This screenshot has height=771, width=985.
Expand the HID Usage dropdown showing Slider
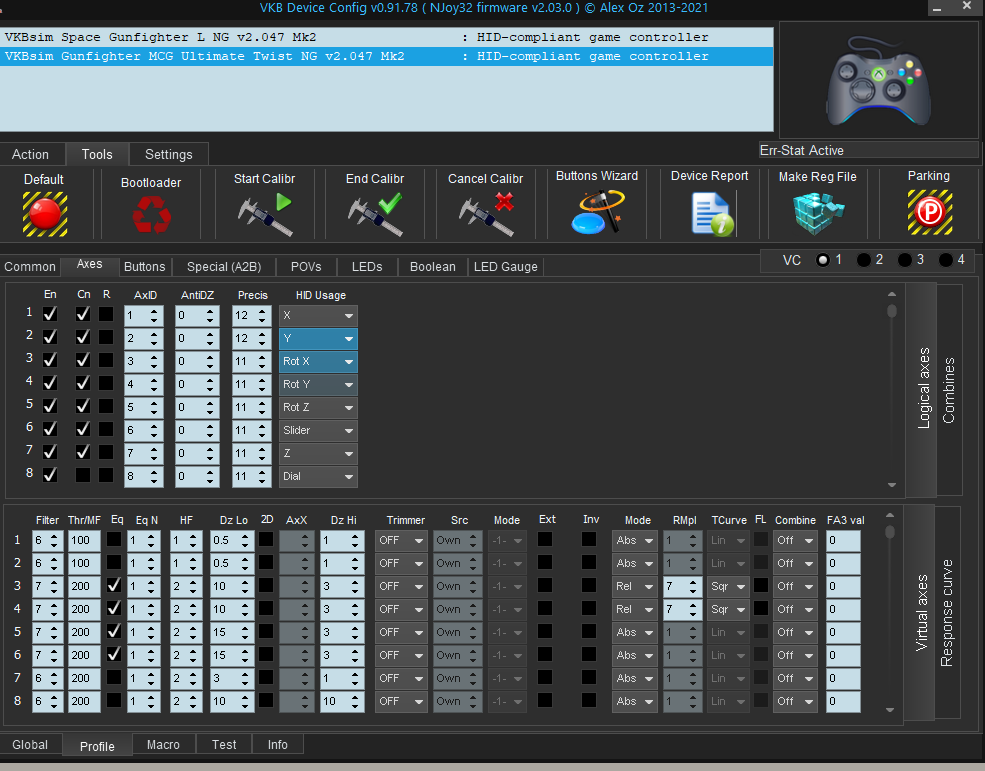click(318, 430)
